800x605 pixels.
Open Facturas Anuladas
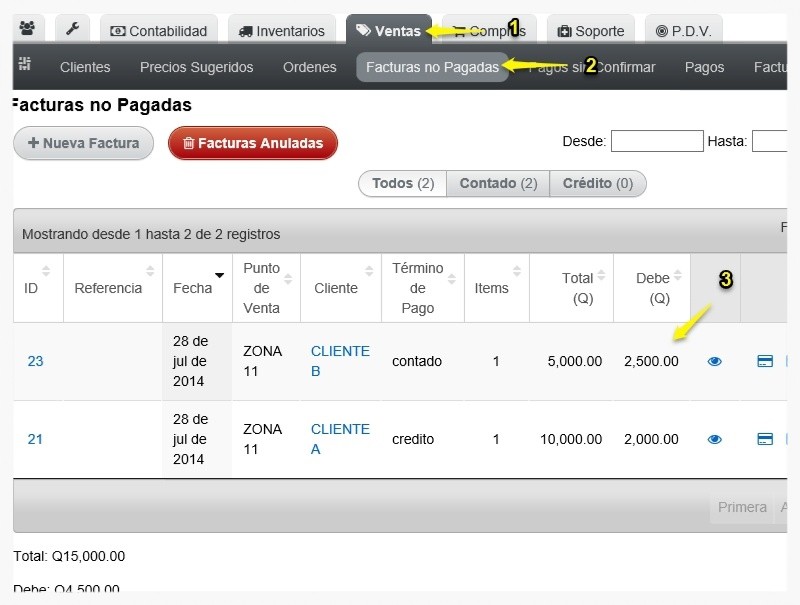pos(253,143)
